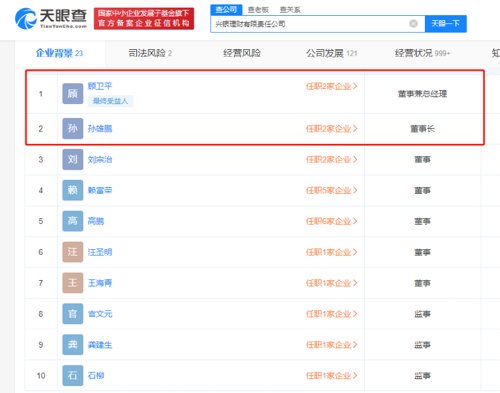Switch to the 司法风险 tab

point(150,53)
